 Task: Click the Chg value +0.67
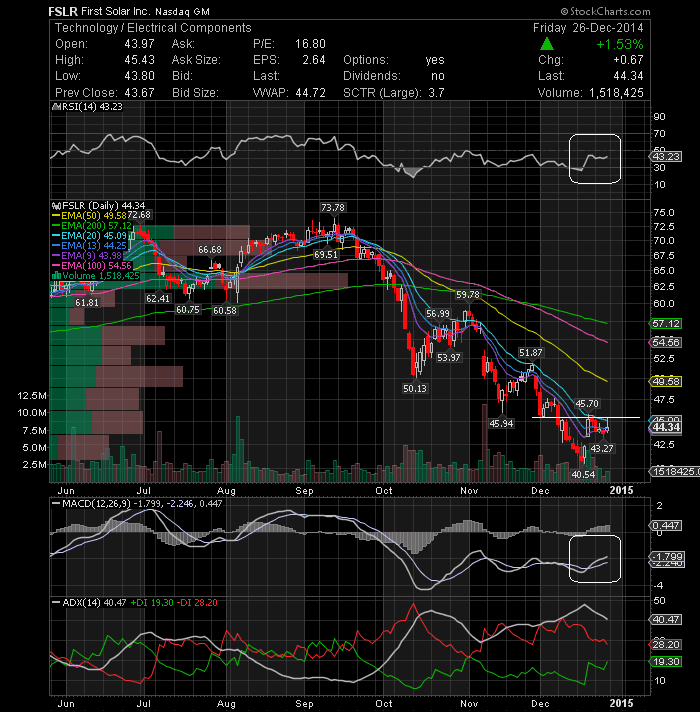628,60
